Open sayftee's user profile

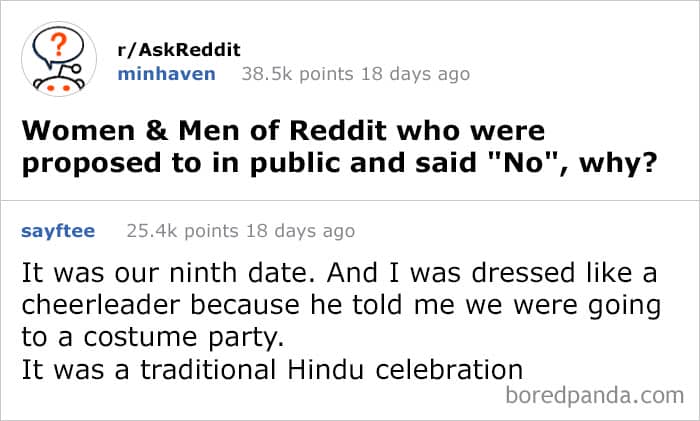(x=58, y=231)
